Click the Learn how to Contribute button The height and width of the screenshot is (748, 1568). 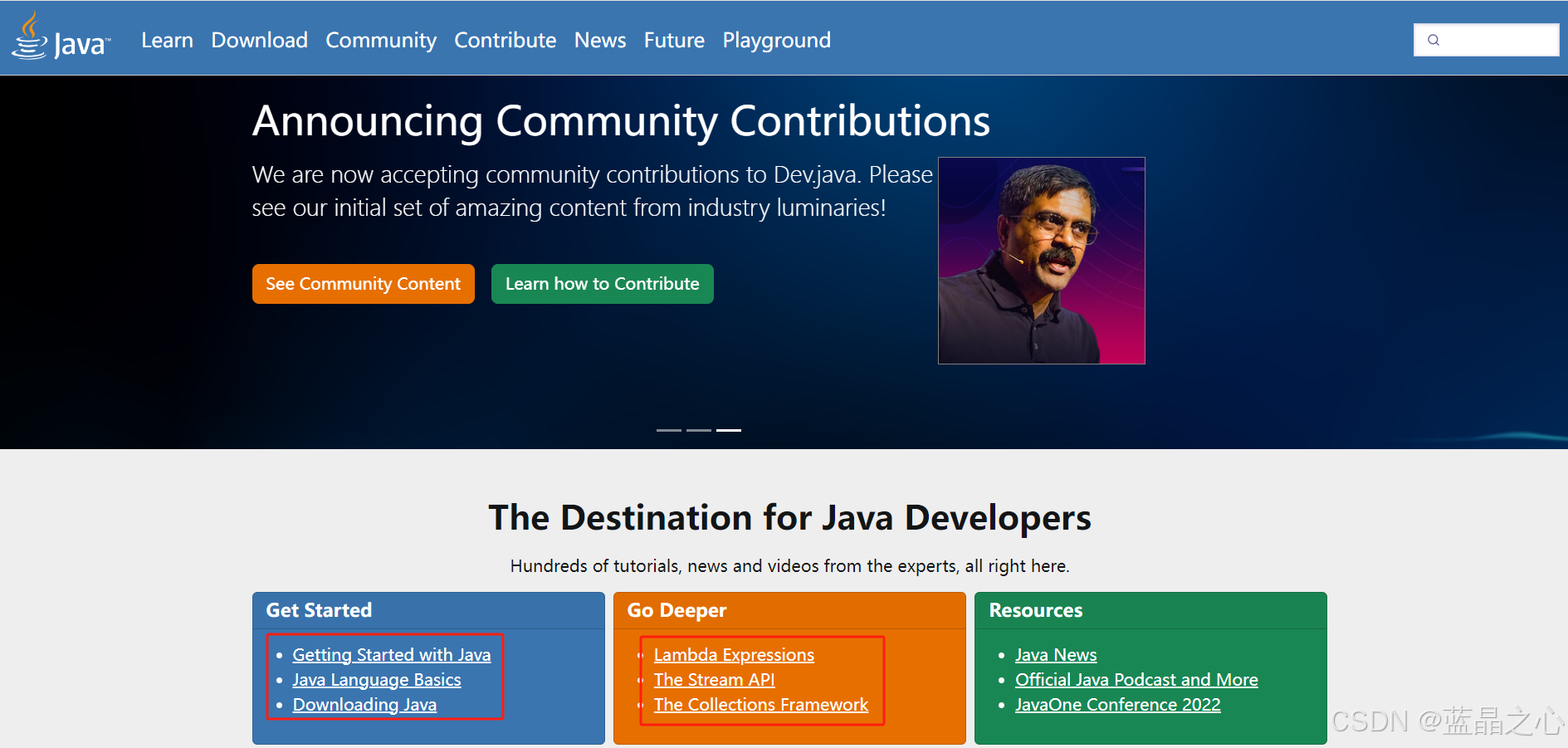tap(603, 284)
